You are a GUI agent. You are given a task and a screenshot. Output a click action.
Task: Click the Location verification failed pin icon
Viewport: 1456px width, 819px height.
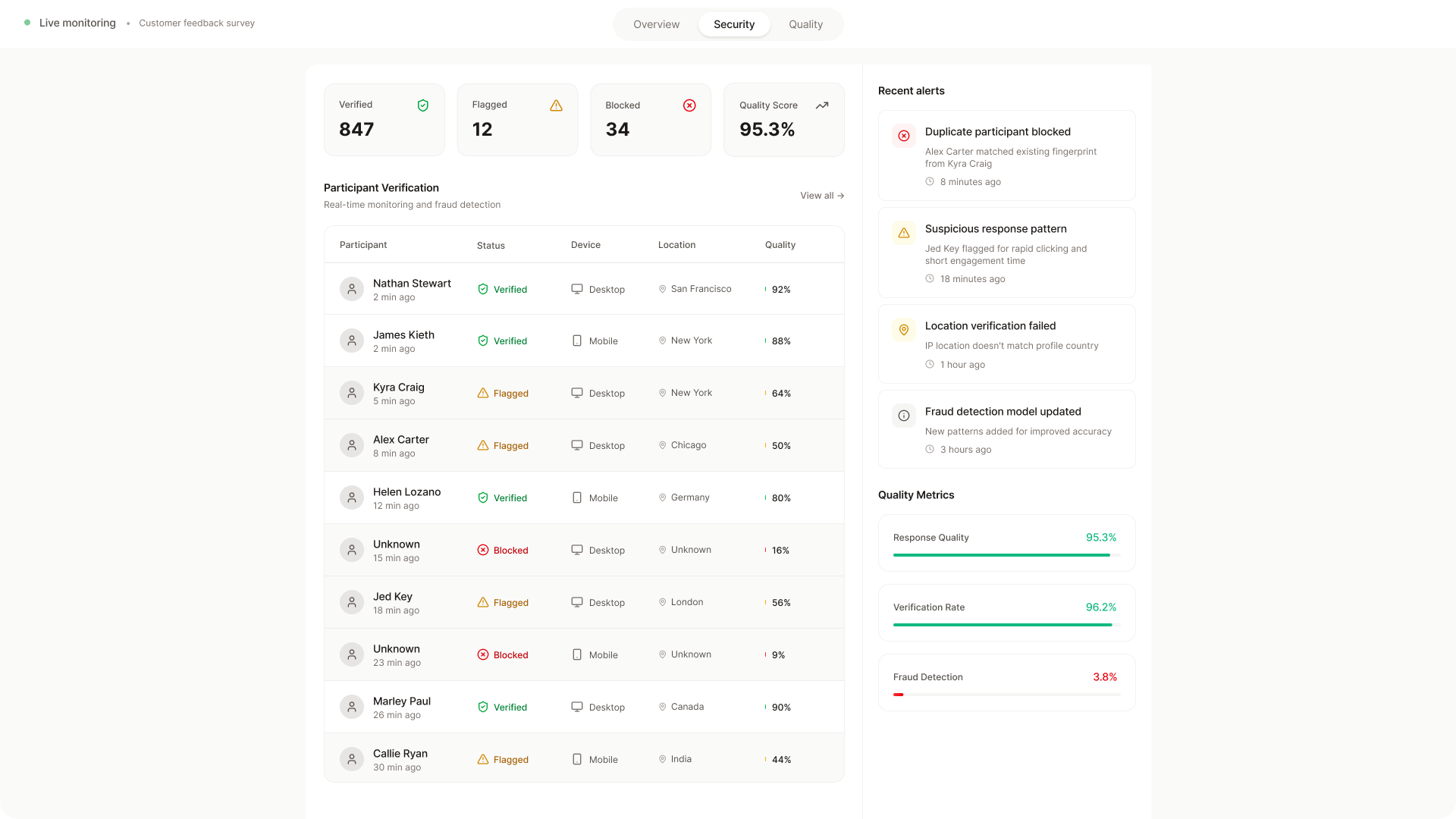coord(904,330)
